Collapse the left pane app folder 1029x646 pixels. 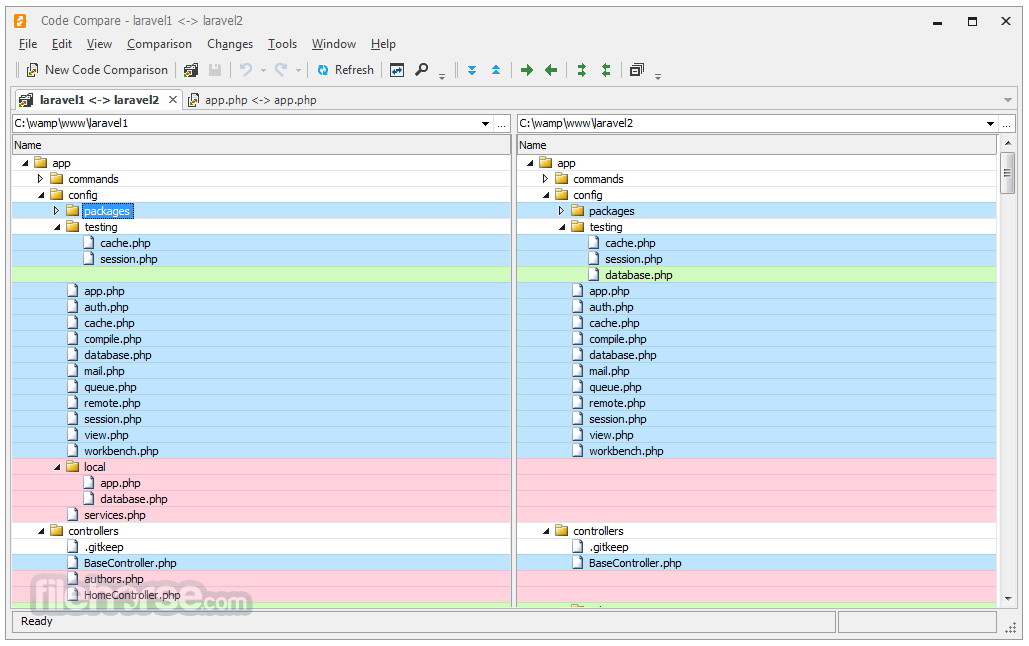(25, 163)
